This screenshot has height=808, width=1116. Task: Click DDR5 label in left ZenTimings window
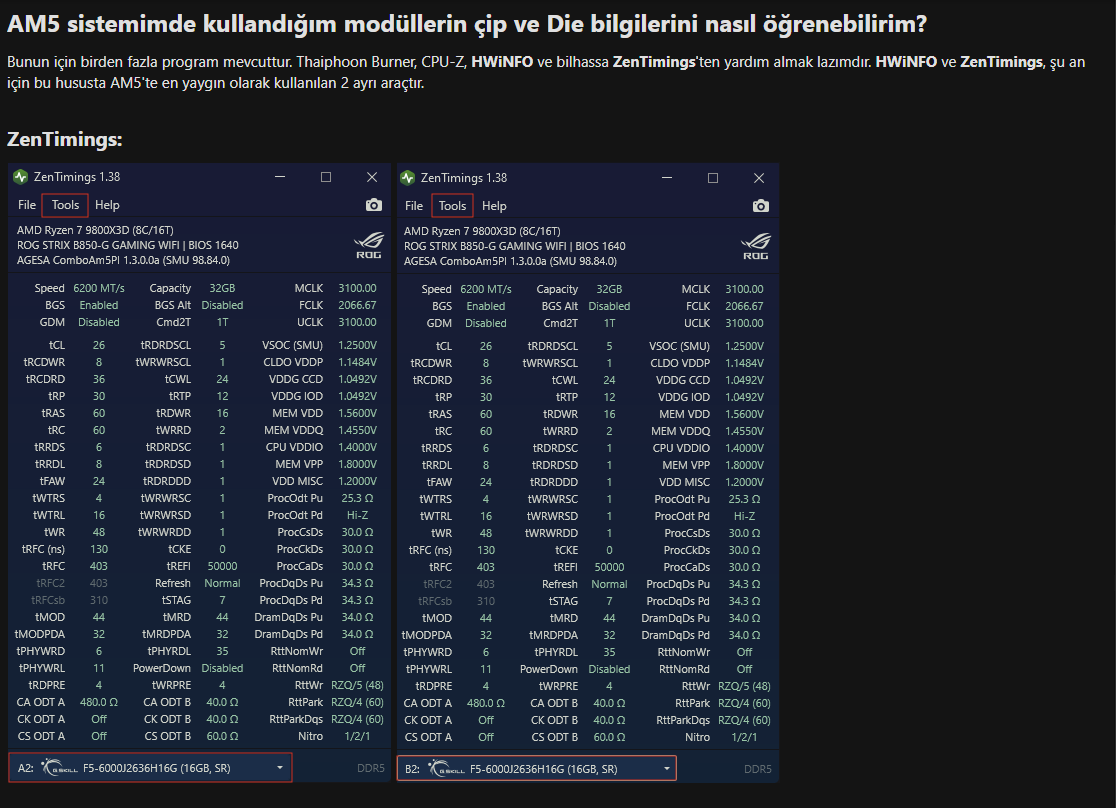(371, 767)
